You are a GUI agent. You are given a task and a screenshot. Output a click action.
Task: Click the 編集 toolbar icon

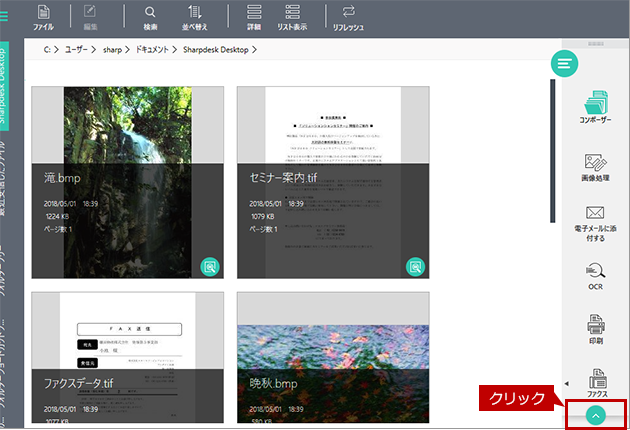[90, 18]
